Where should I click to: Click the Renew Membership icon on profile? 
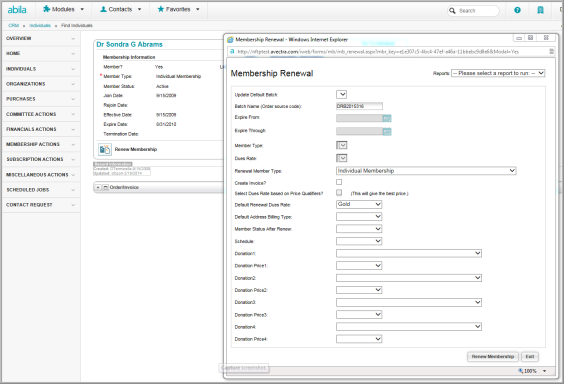point(105,149)
